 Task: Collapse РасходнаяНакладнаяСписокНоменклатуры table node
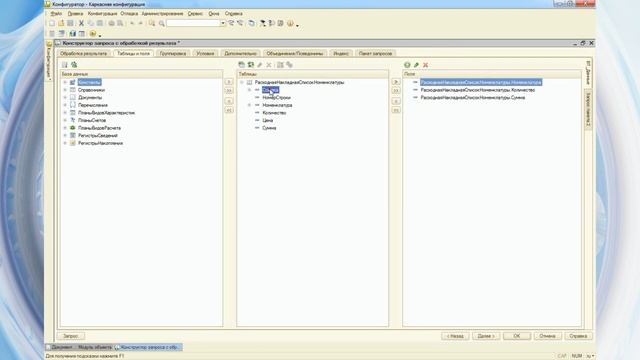pyautogui.click(x=242, y=82)
